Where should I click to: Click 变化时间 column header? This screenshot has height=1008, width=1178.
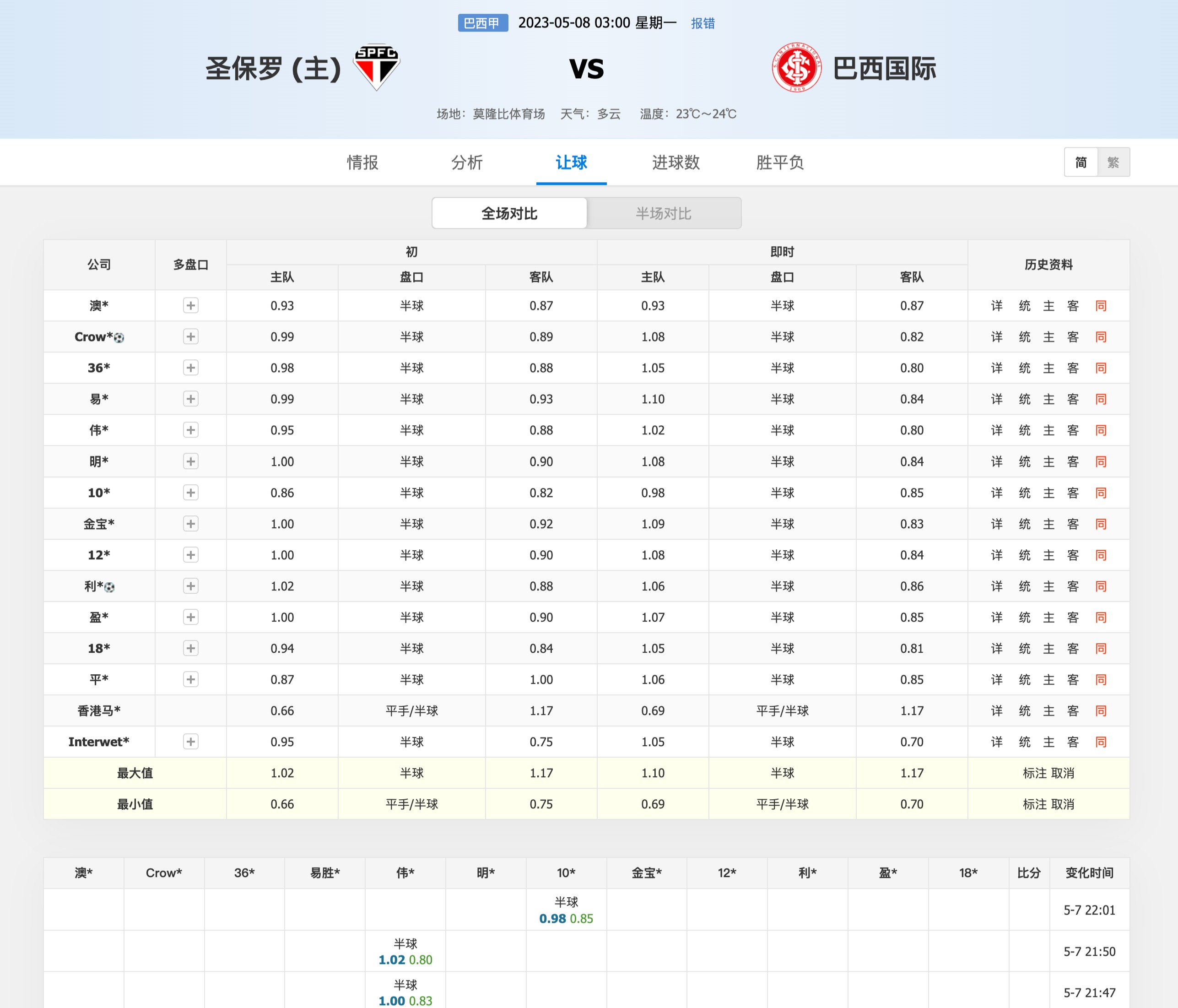(x=1089, y=873)
